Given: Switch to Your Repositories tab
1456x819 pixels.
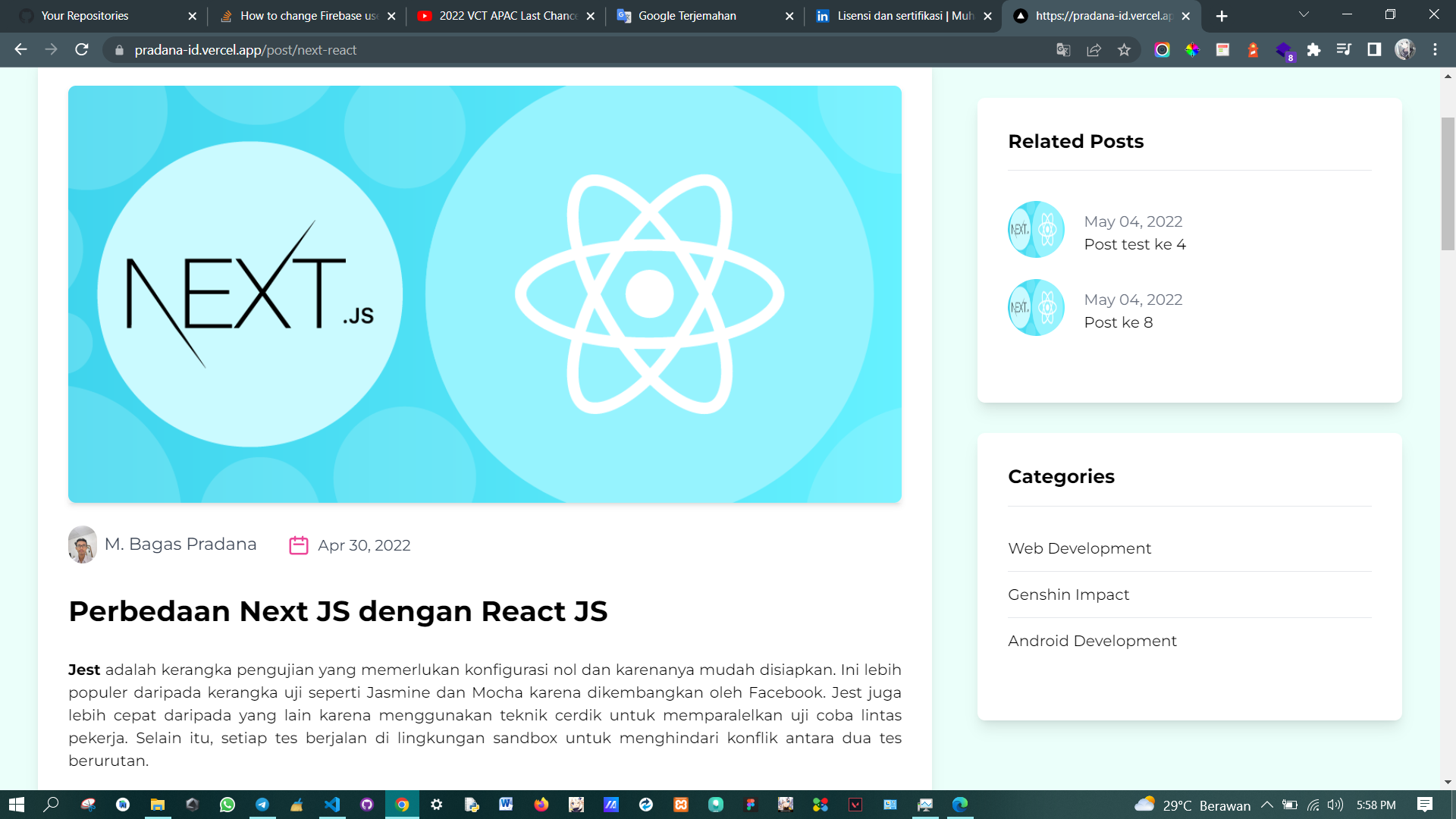Looking at the screenshot, I should pyautogui.click(x=85, y=16).
